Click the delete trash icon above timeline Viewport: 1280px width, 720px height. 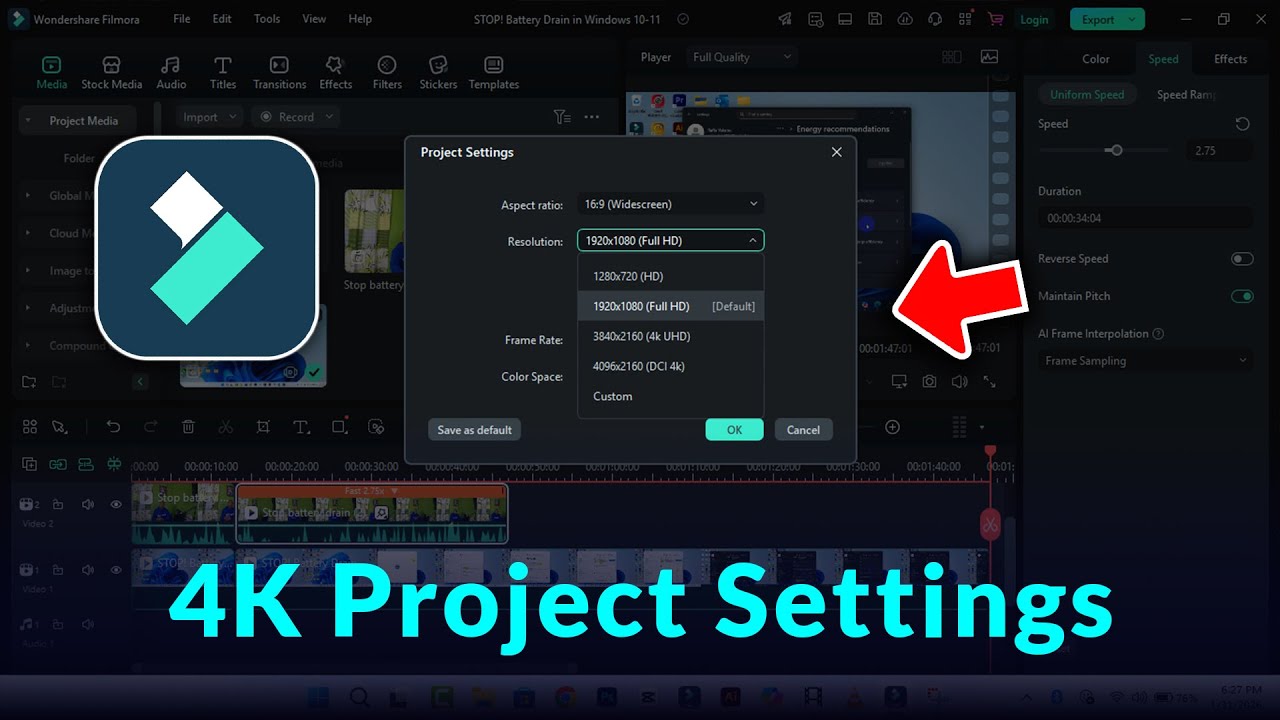[188, 427]
